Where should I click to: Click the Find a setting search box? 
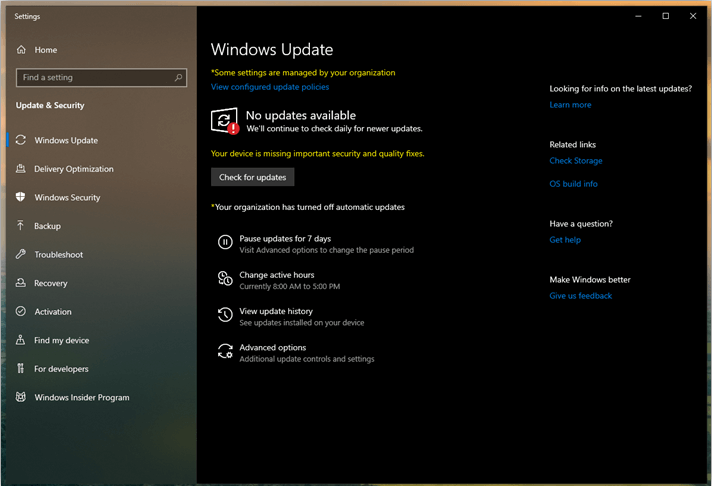click(x=95, y=77)
